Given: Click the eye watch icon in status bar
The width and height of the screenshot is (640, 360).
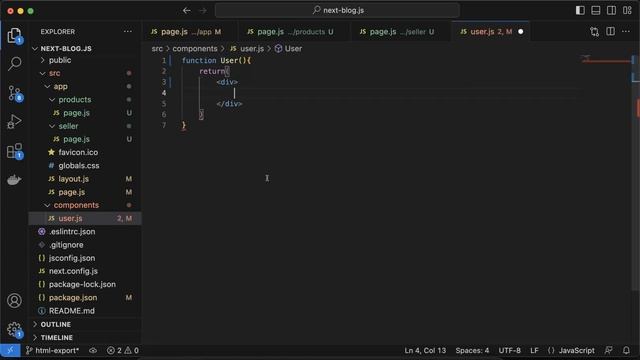Looking at the screenshot, I should [93, 350].
